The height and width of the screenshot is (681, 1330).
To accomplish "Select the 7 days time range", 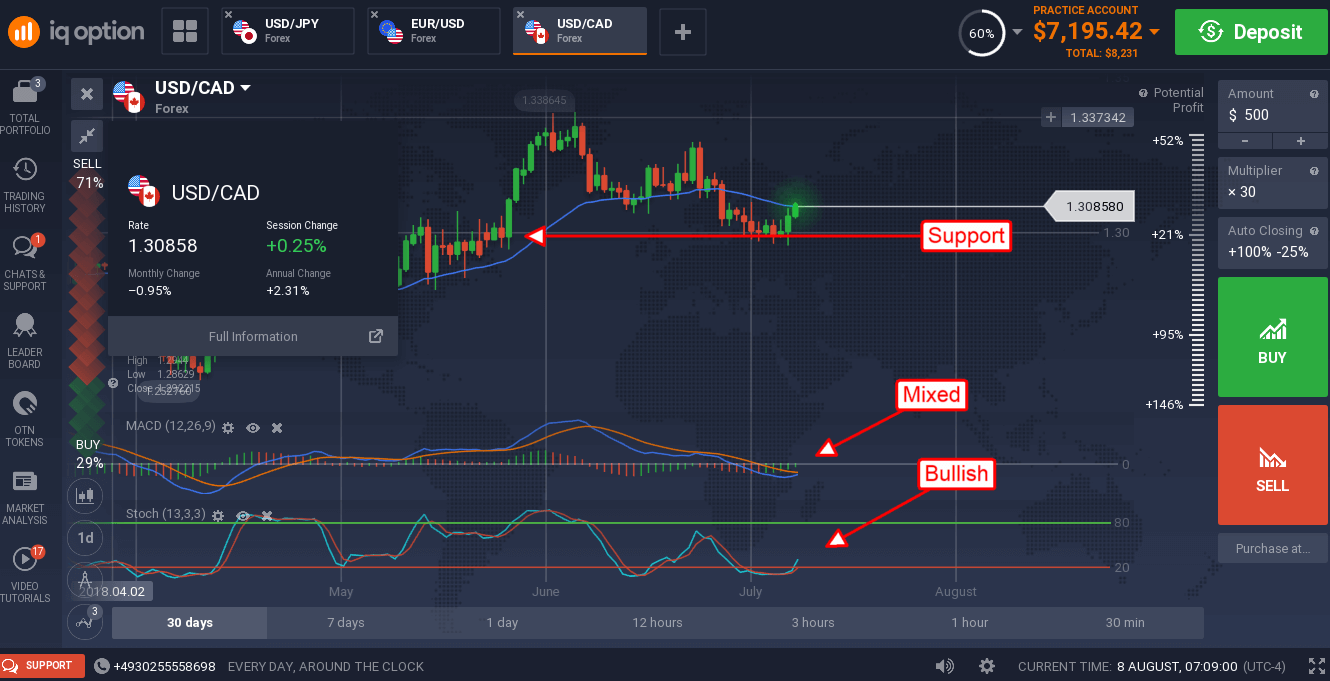I will 346,622.
